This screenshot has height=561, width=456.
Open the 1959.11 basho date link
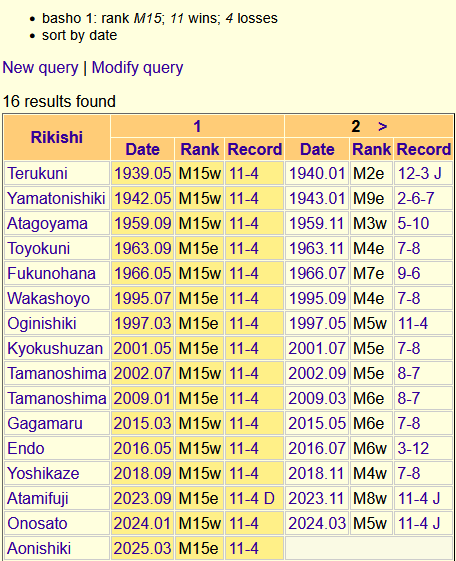[316, 224]
